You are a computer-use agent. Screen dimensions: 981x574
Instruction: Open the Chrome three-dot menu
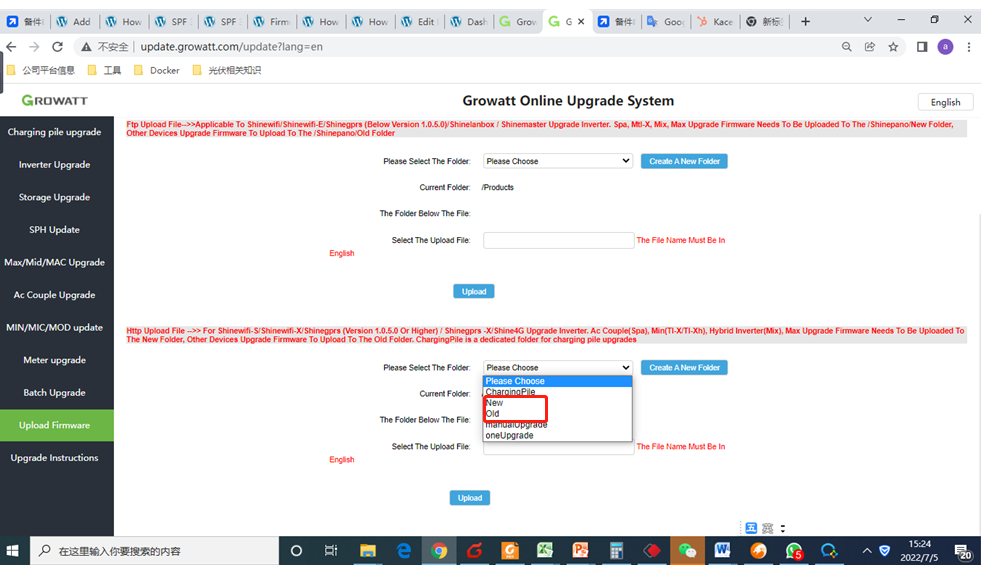(x=968, y=47)
